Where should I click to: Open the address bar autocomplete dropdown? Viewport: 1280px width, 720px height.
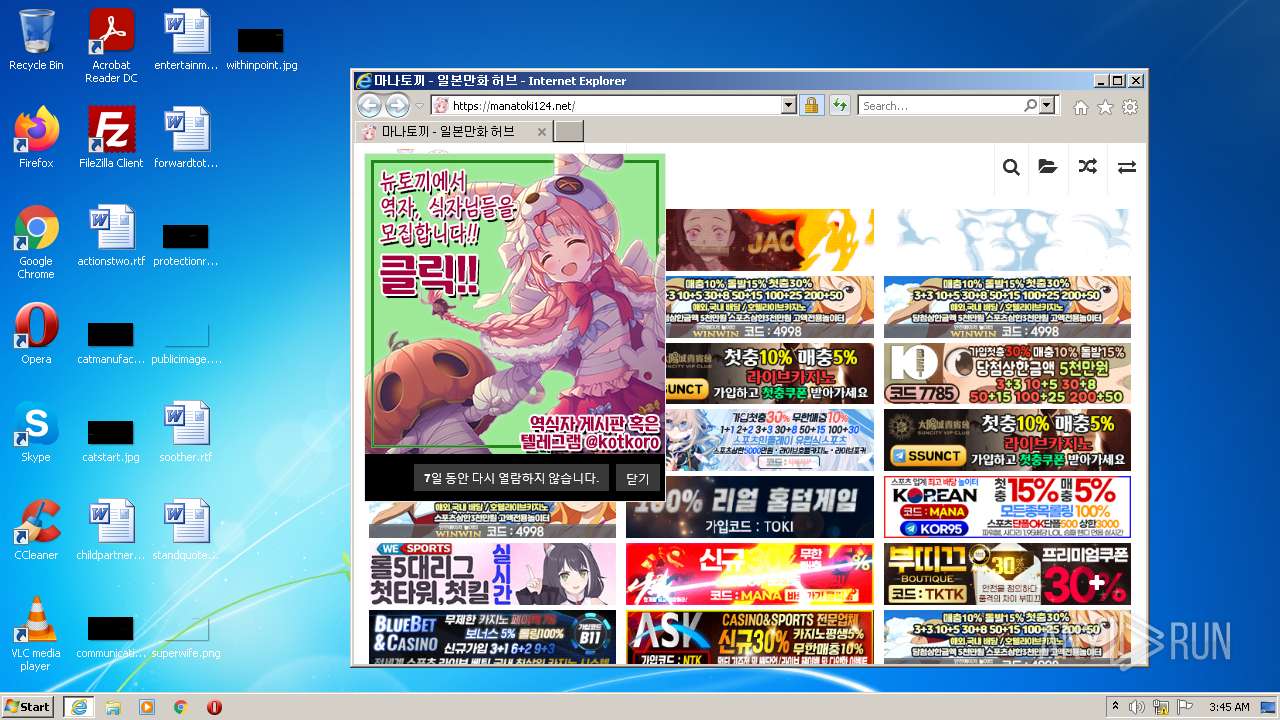[x=788, y=105]
